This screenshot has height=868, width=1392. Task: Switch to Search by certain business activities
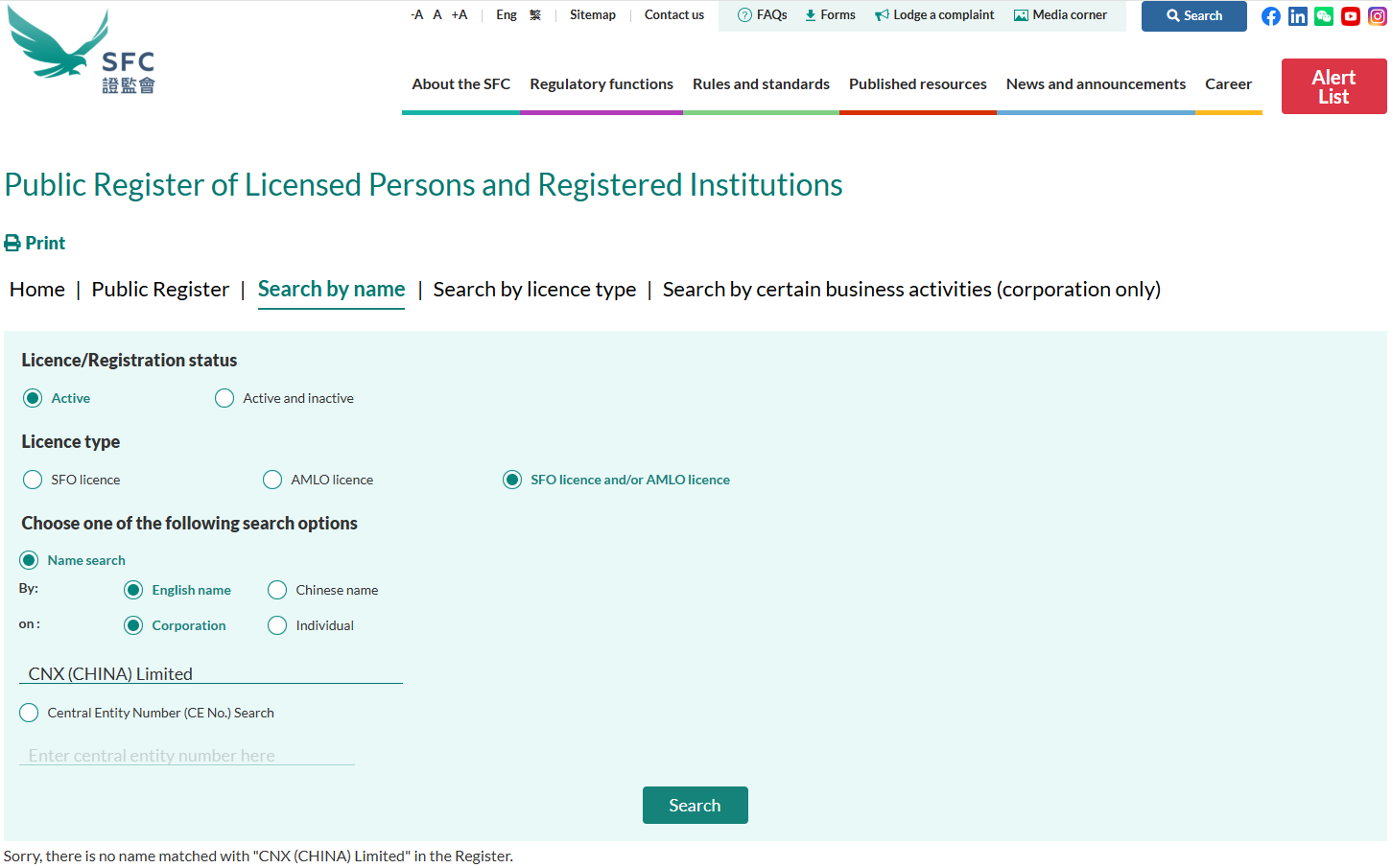(911, 290)
